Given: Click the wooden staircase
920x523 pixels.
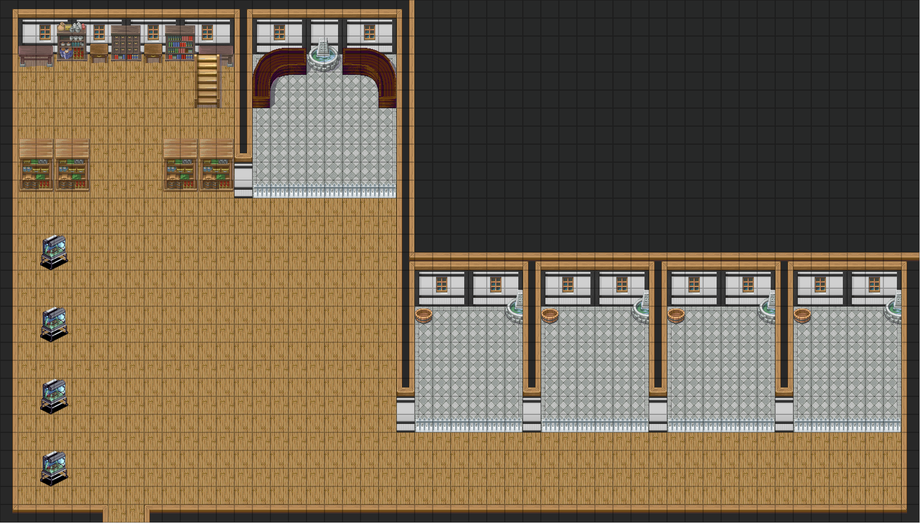Looking at the screenshot, I should (207, 80).
